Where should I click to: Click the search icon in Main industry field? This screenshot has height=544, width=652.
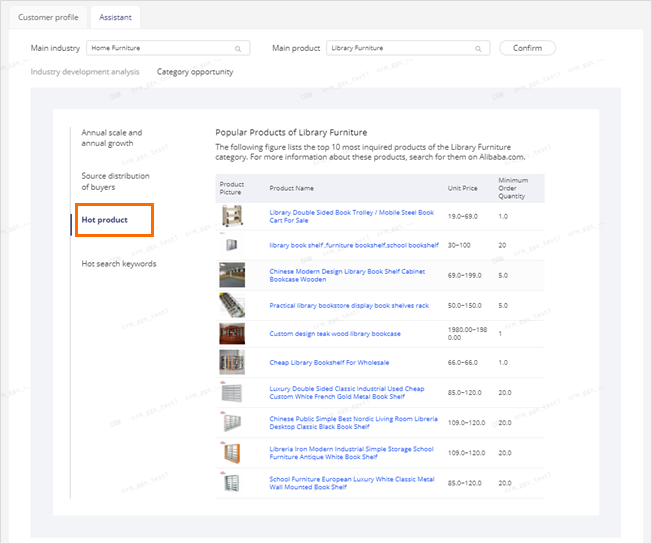pos(238,49)
